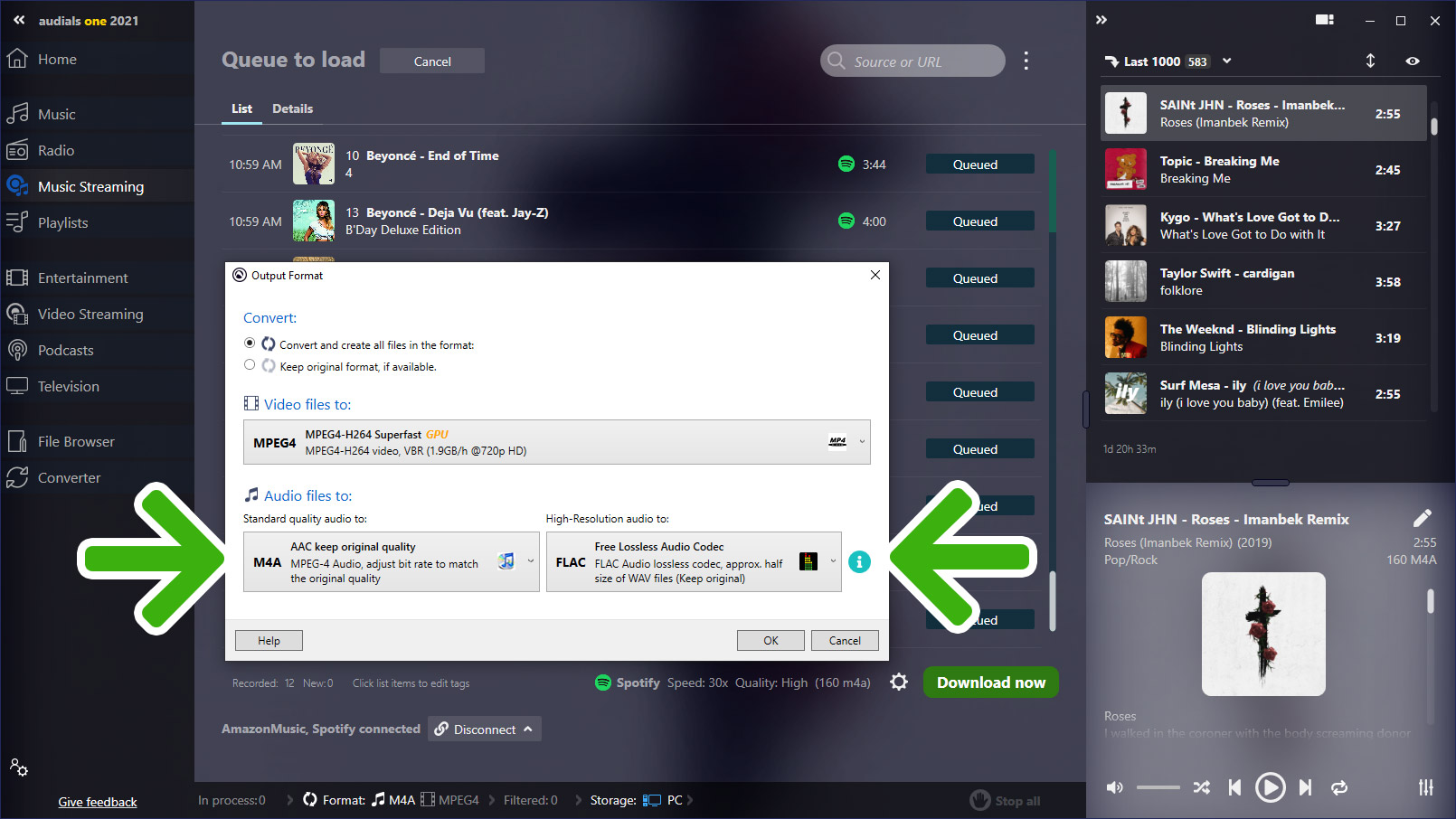Open settings gear next to Download now
The height and width of the screenshot is (819, 1456).
[898, 682]
